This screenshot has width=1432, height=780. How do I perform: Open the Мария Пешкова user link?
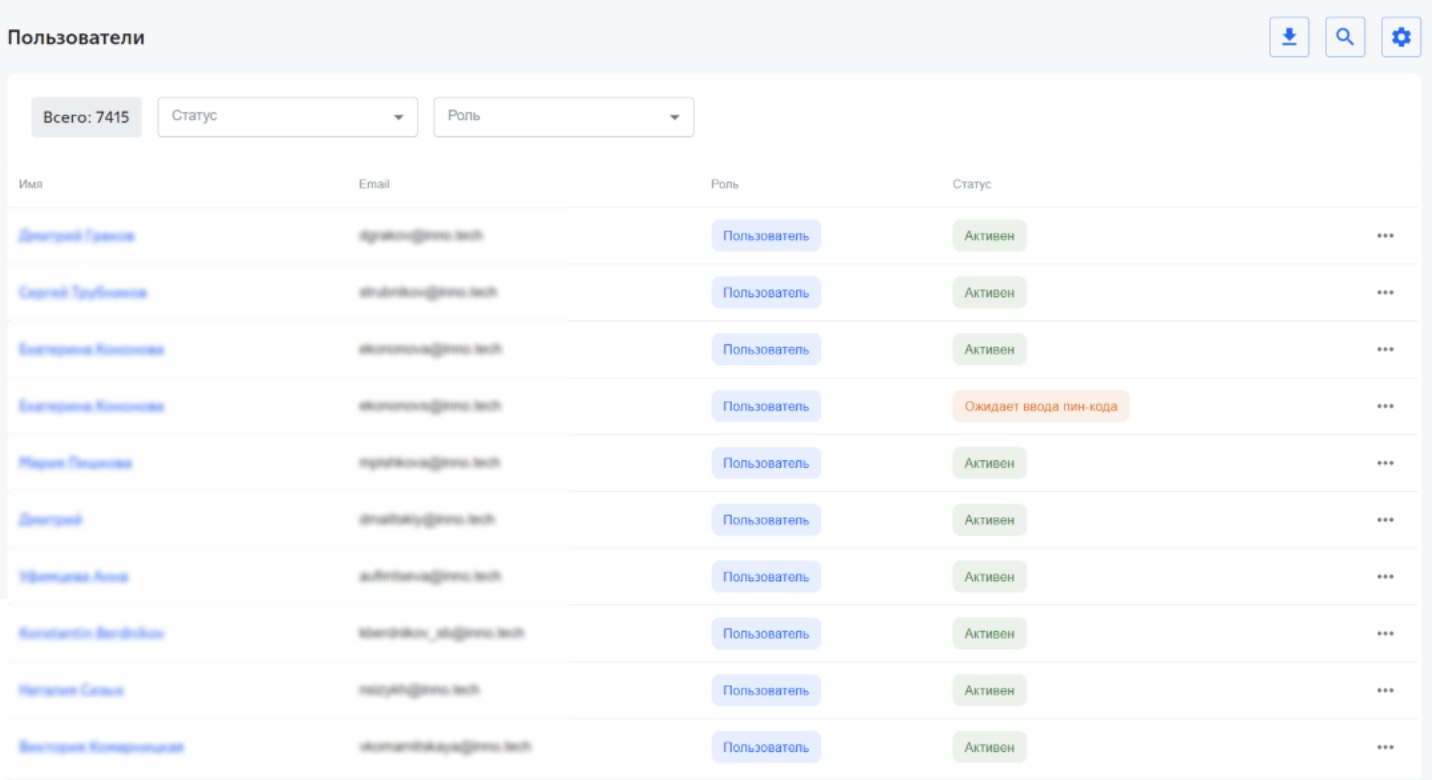tap(75, 463)
